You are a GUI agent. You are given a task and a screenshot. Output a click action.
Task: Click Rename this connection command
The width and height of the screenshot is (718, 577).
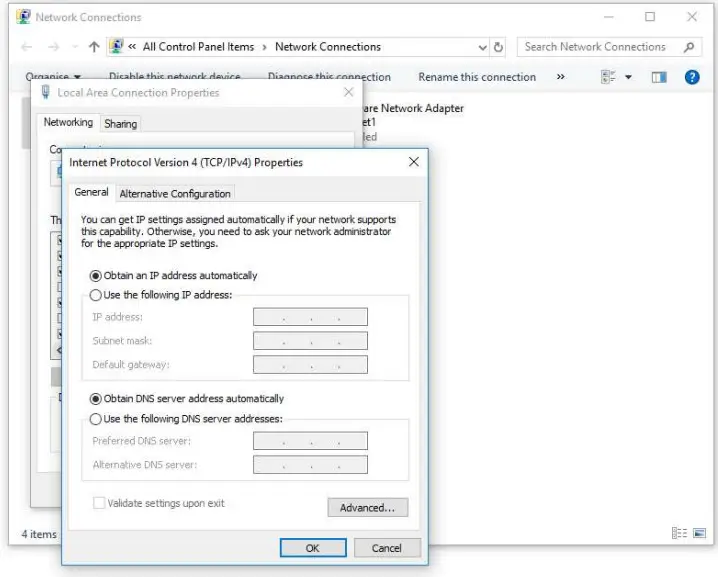477,77
